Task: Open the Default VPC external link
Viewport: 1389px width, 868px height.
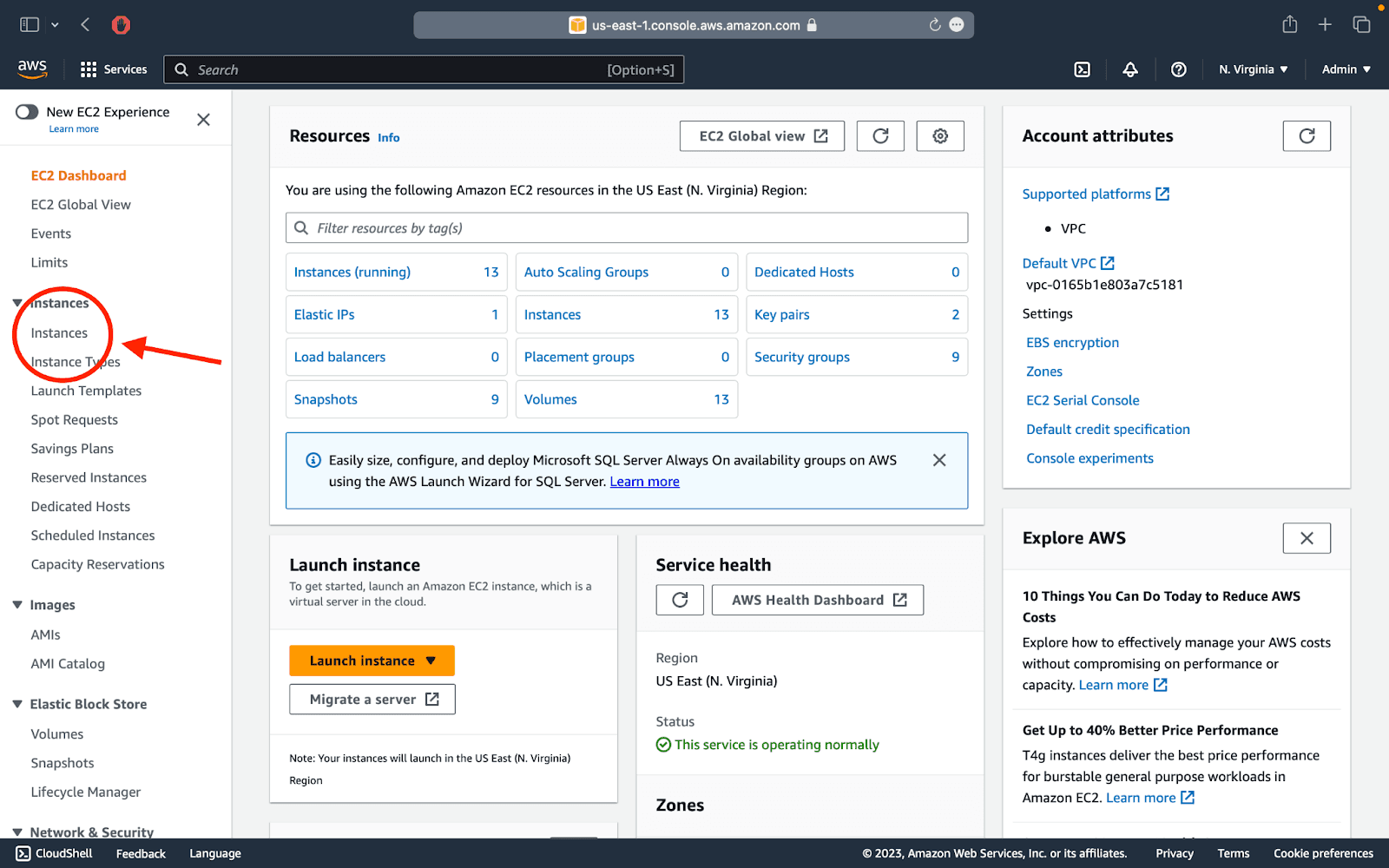Action: 1068,263
